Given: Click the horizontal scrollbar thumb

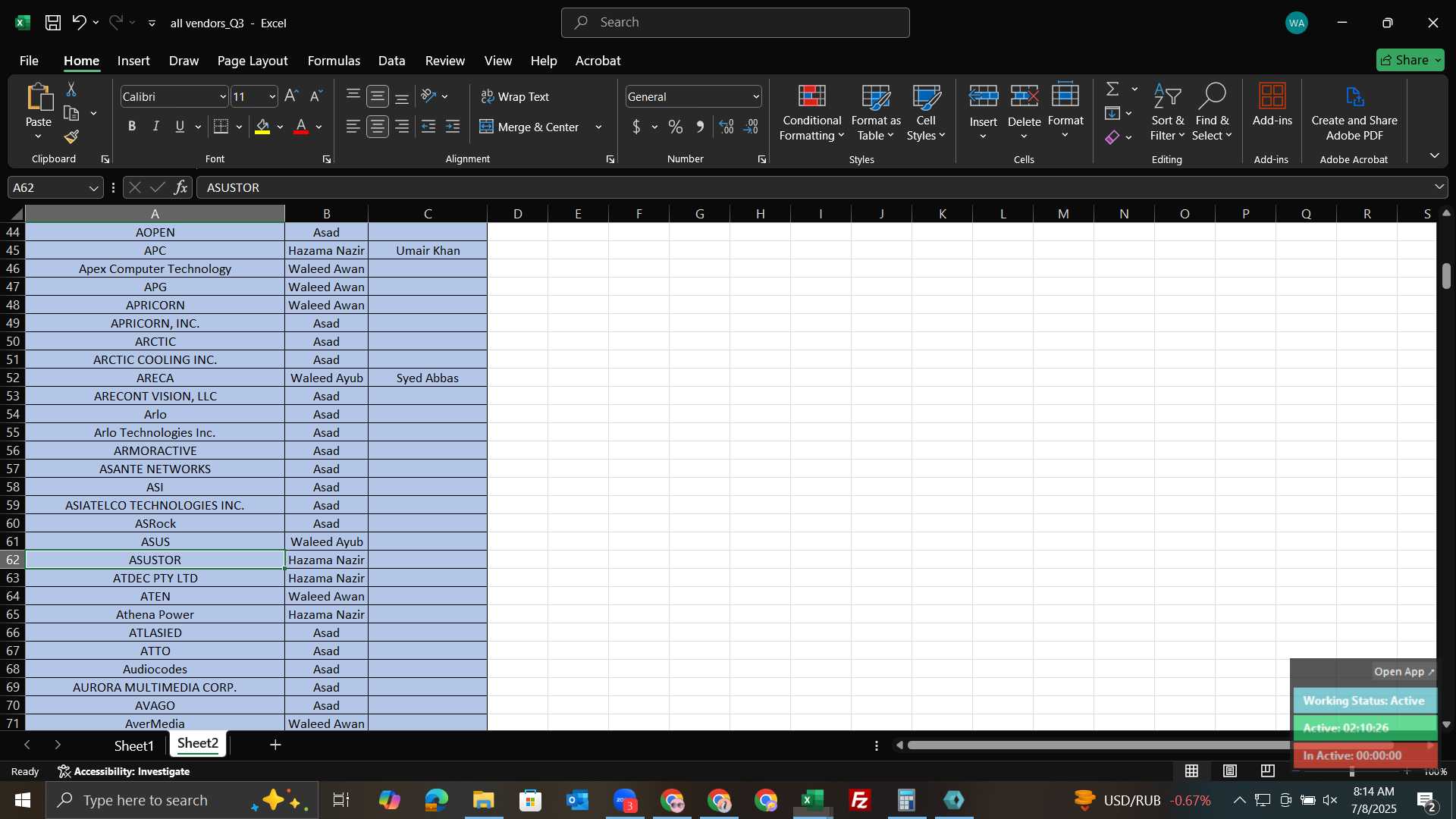Looking at the screenshot, I should point(1098,745).
